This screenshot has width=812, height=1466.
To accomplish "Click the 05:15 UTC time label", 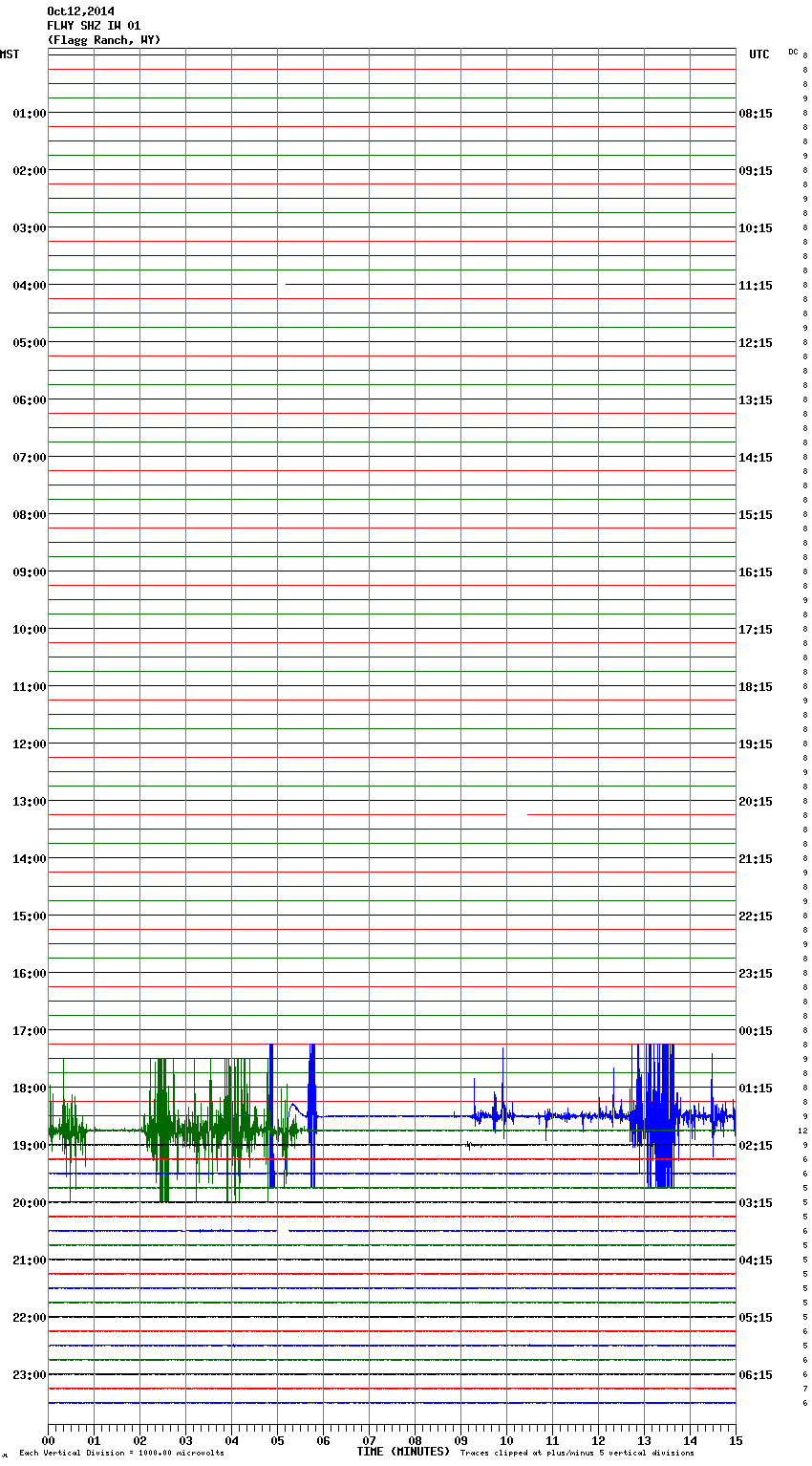I will point(756,1318).
